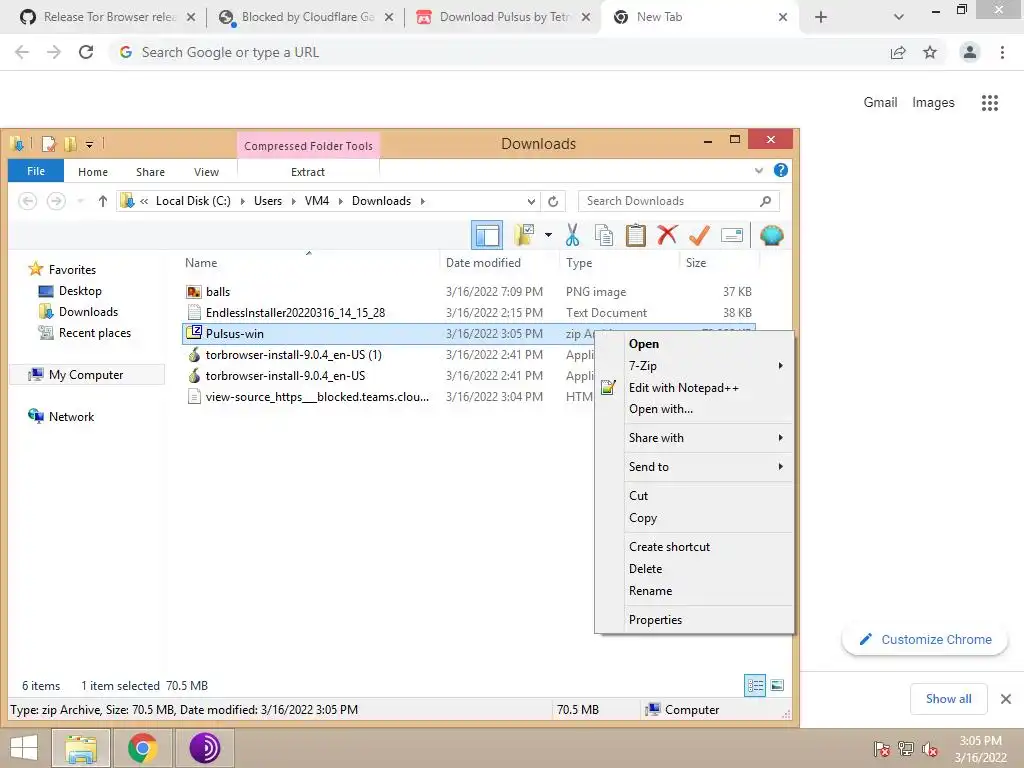This screenshot has width=1024, height=768.
Task: Go forward in explorer
Action: tap(56, 201)
